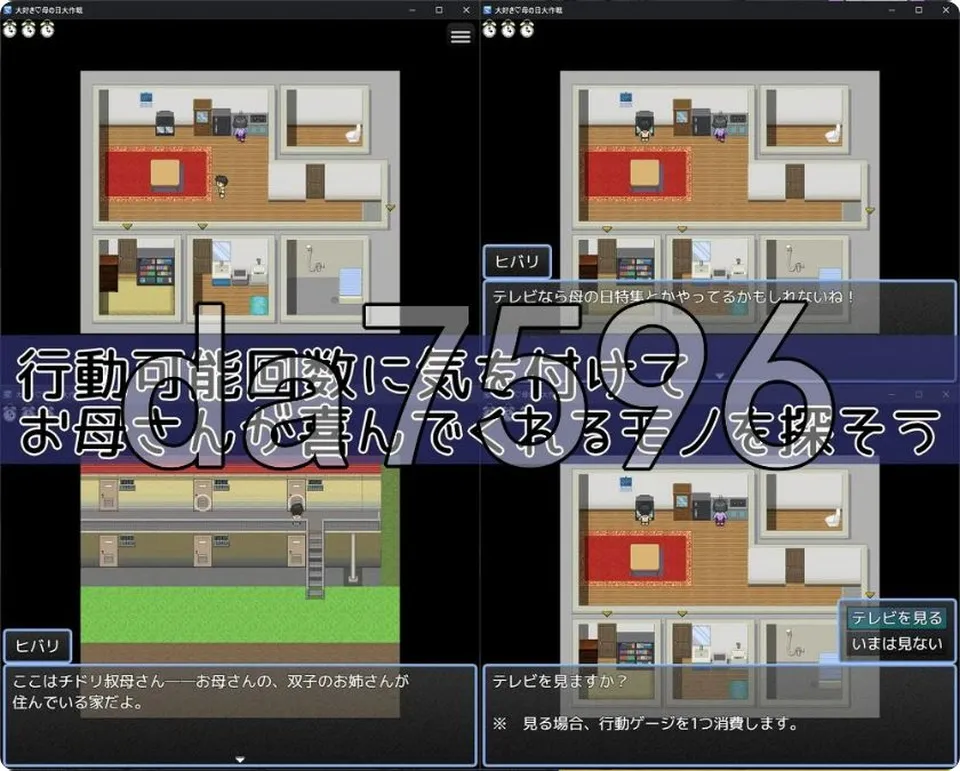Image resolution: width=960 pixels, height=771 pixels.
Task: Click the television in top-left room
Action: 165,122
